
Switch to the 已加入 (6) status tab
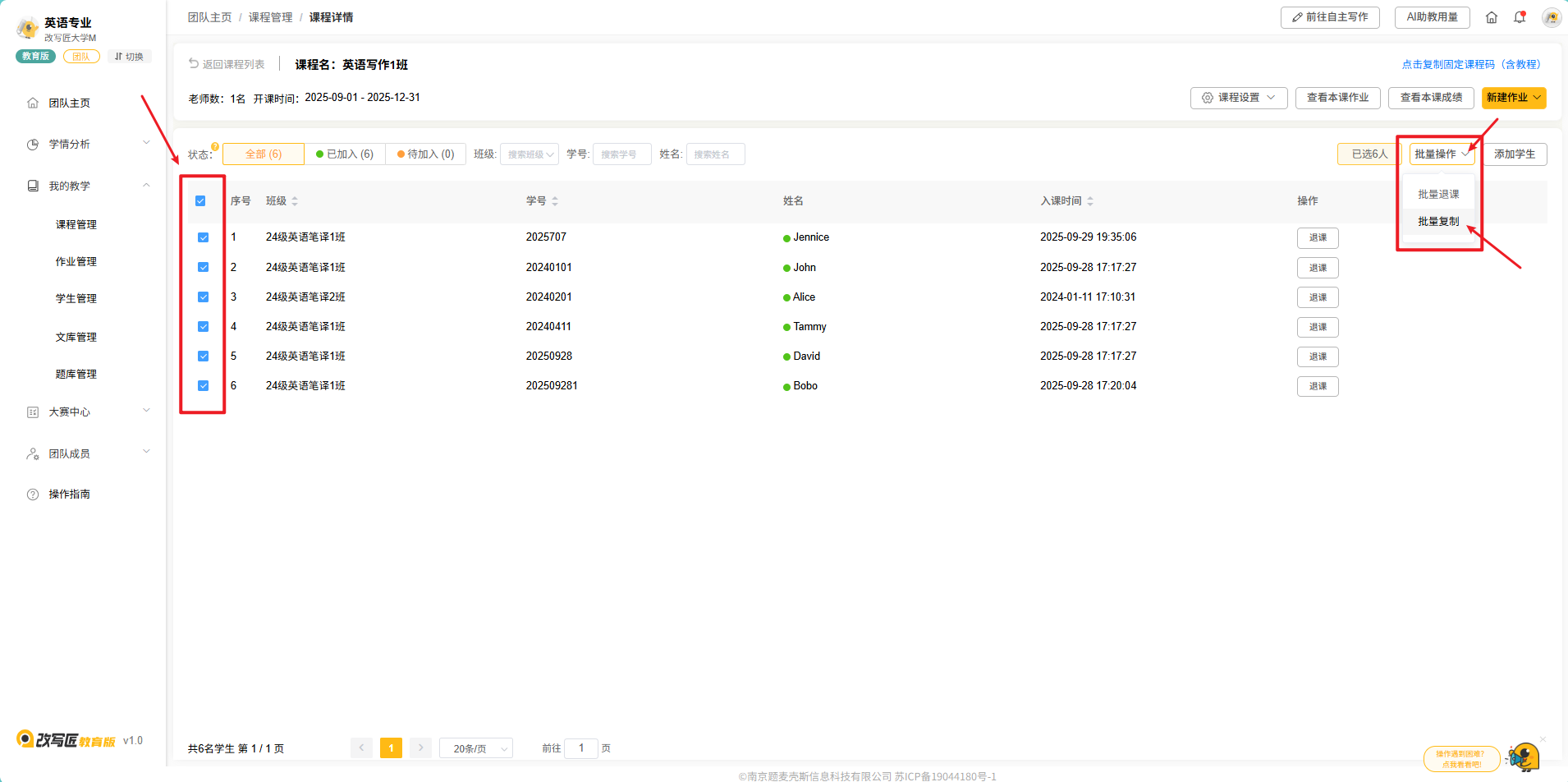pyautogui.click(x=344, y=154)
